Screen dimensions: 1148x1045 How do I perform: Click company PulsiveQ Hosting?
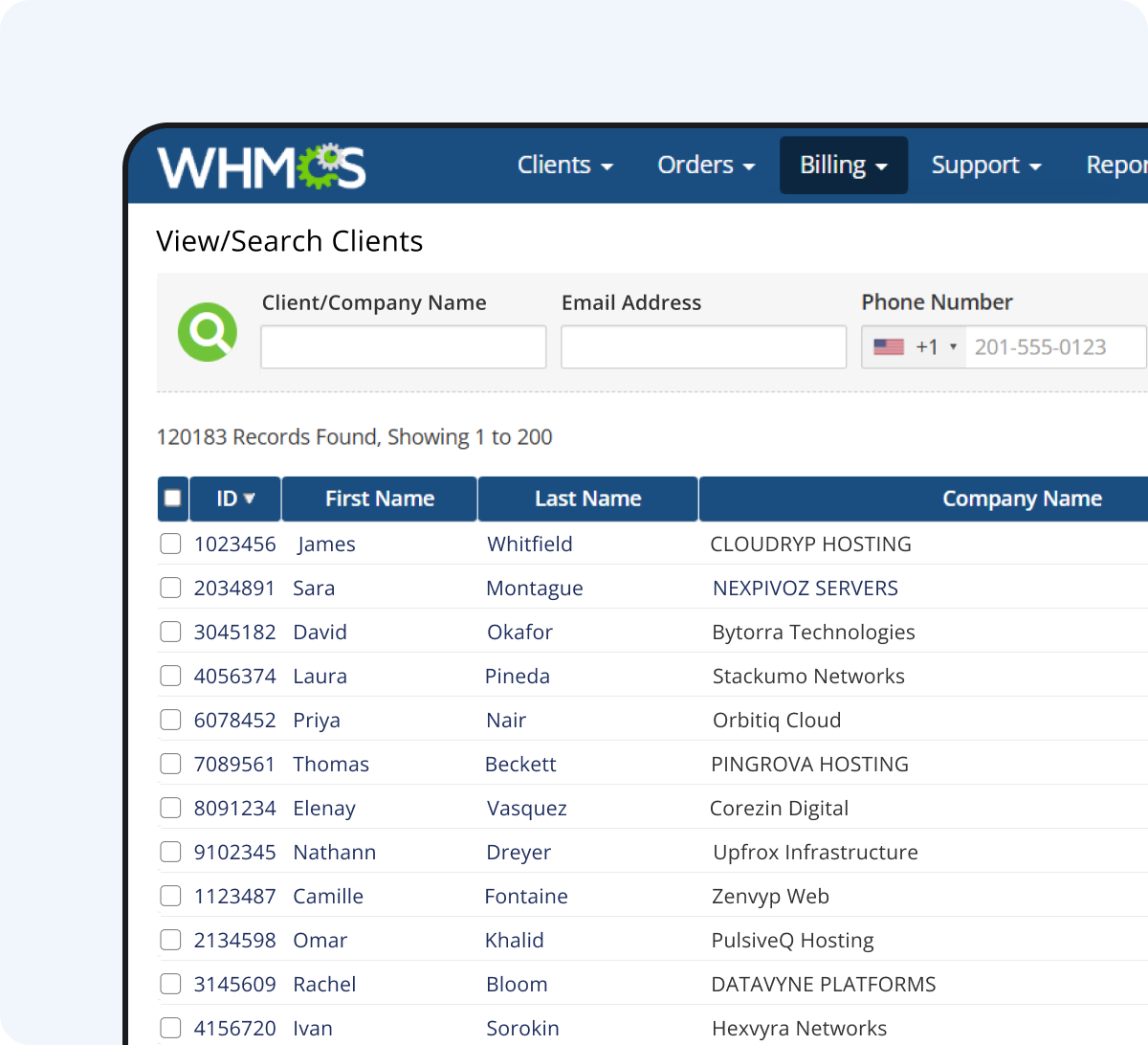pos(792,940)
